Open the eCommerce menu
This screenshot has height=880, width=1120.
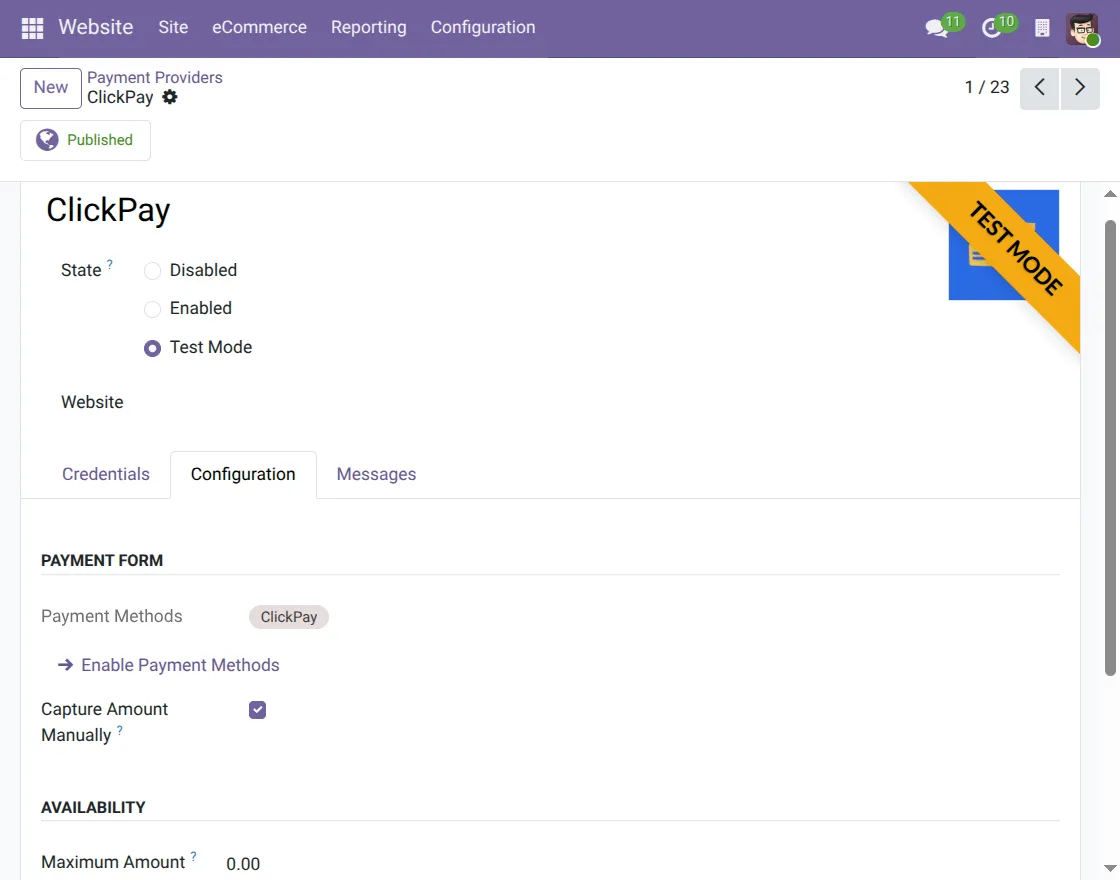click(259, 27)
